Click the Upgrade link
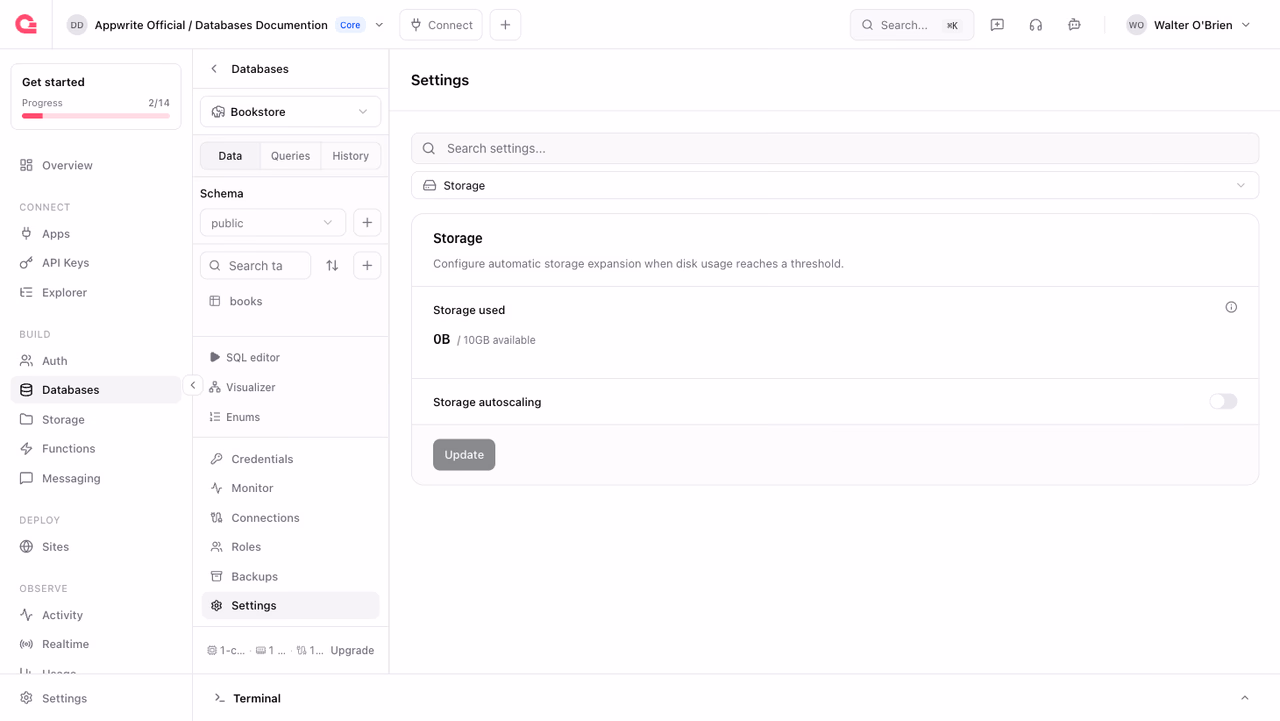Viewport: 1280px width, 721px height. coord(352,650)
